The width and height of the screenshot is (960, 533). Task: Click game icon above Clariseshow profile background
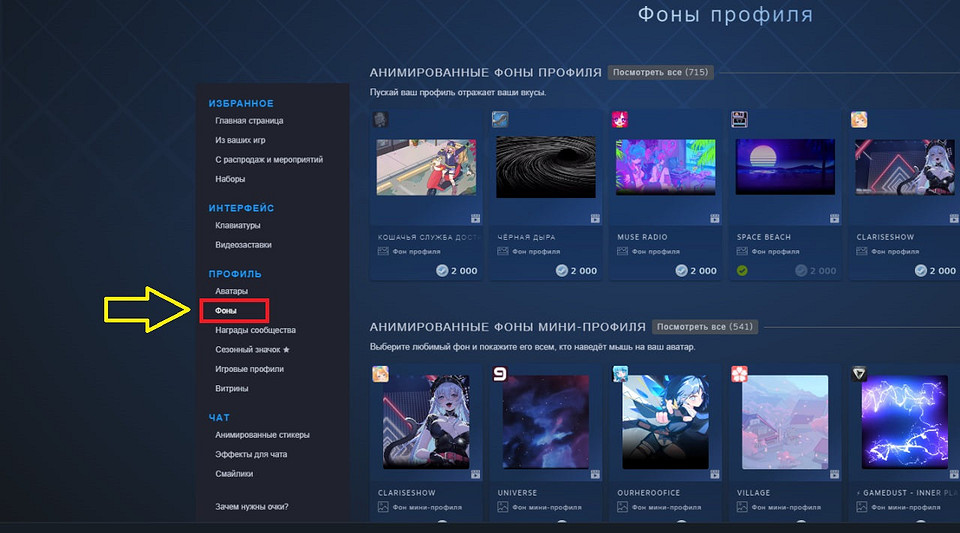(859, 119)
